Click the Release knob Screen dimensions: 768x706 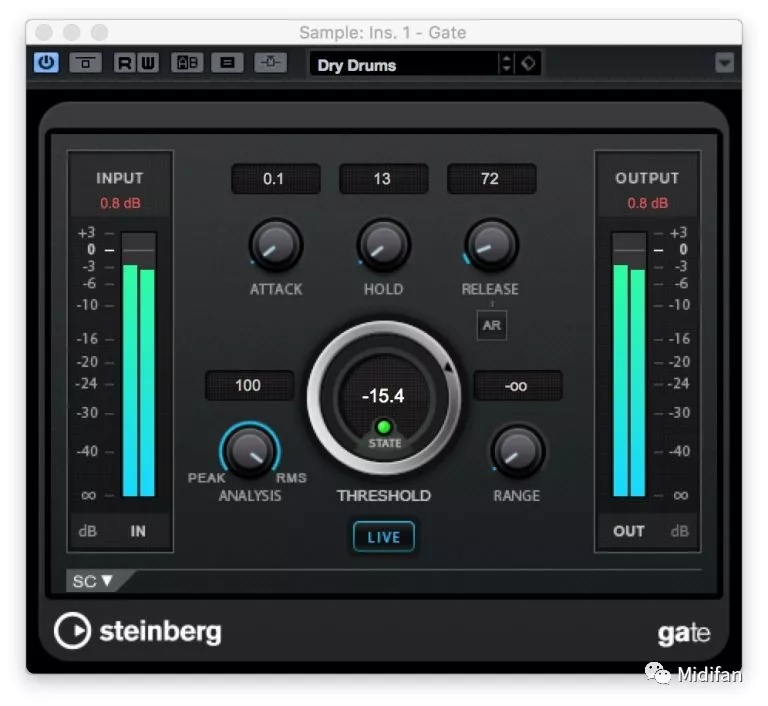(x=490, y=245)
